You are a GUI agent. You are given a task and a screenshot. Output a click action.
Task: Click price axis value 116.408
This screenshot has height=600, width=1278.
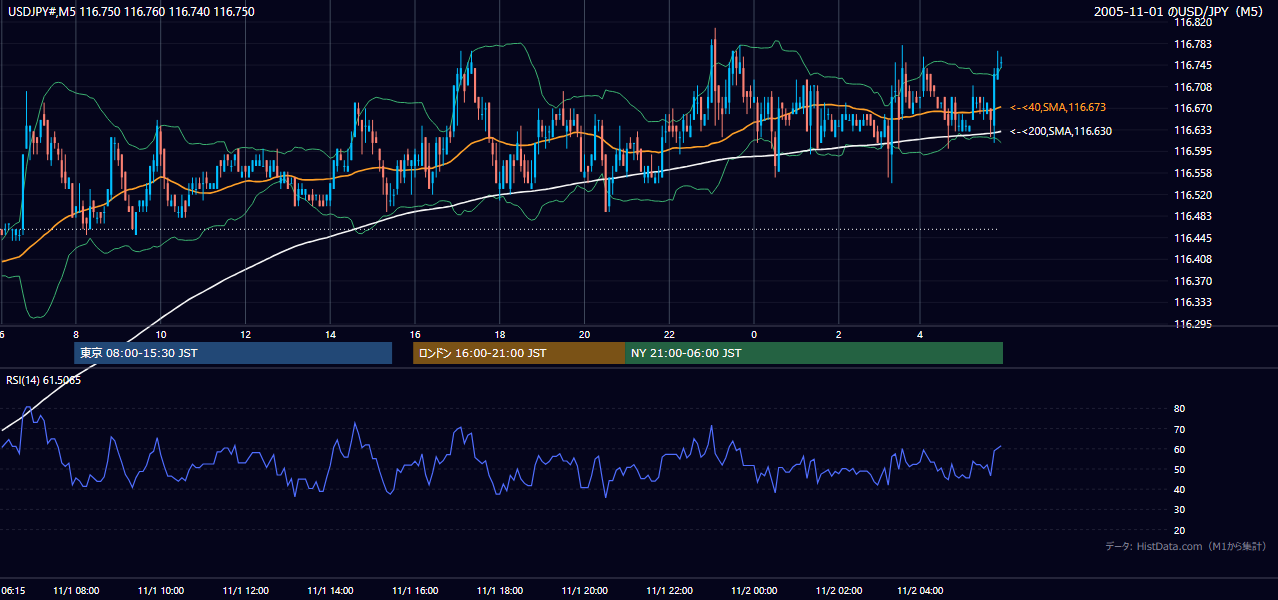tap(1192, 260)
